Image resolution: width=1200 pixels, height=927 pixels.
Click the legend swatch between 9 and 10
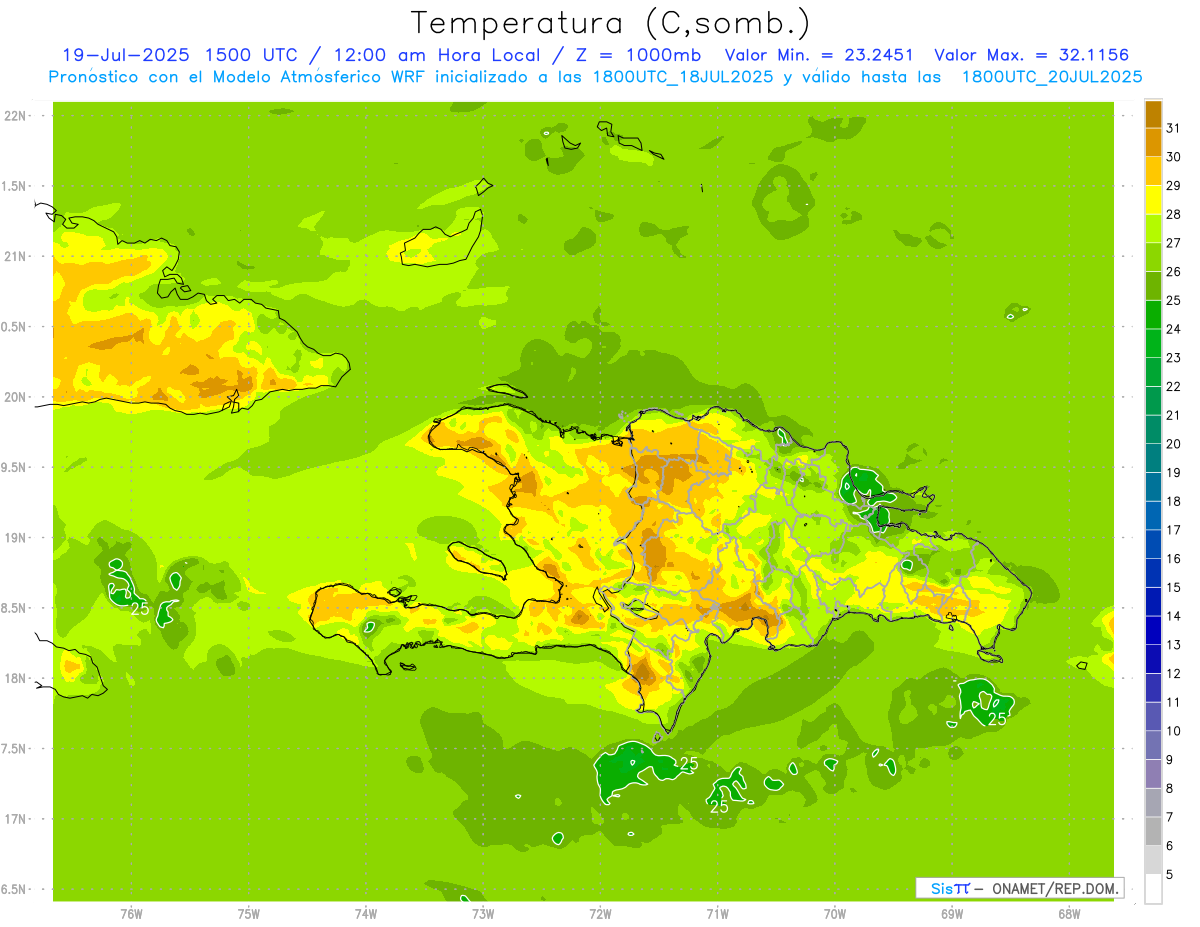tap(1153, 746)
